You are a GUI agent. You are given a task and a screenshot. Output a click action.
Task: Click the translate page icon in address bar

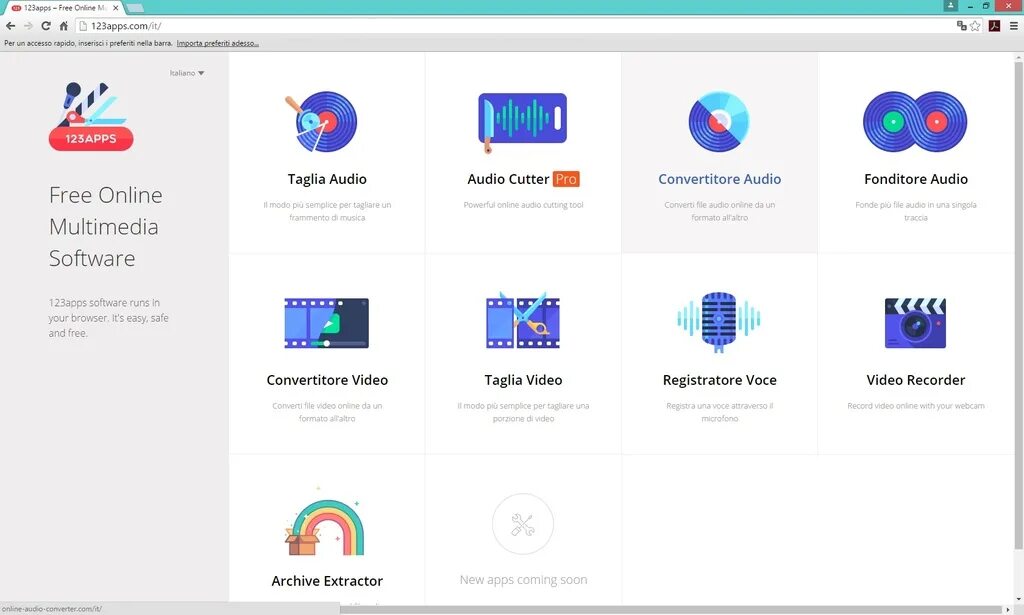961,25
